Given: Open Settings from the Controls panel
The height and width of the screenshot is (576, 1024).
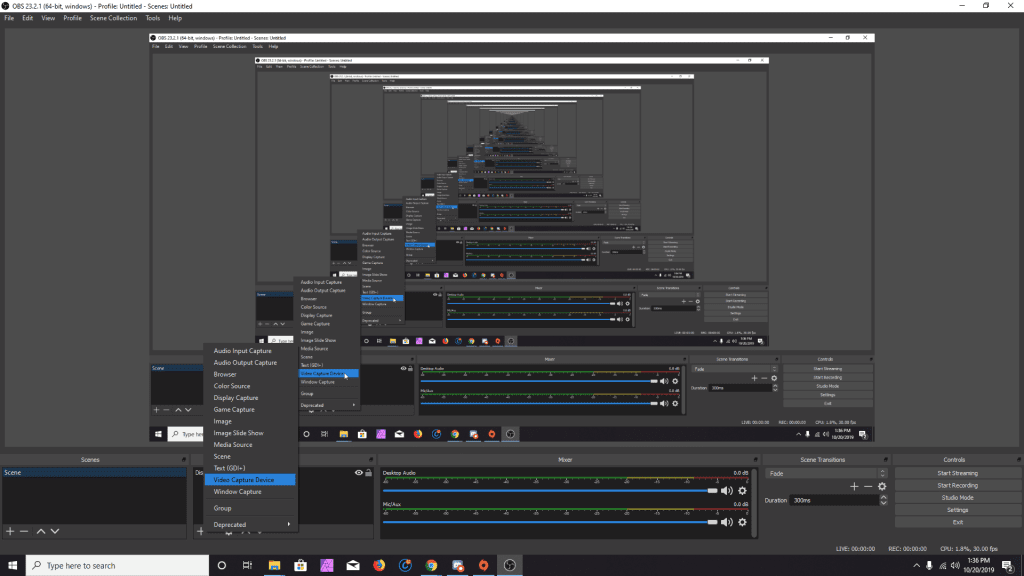Looking at the screenshot, I should [957, 510].
